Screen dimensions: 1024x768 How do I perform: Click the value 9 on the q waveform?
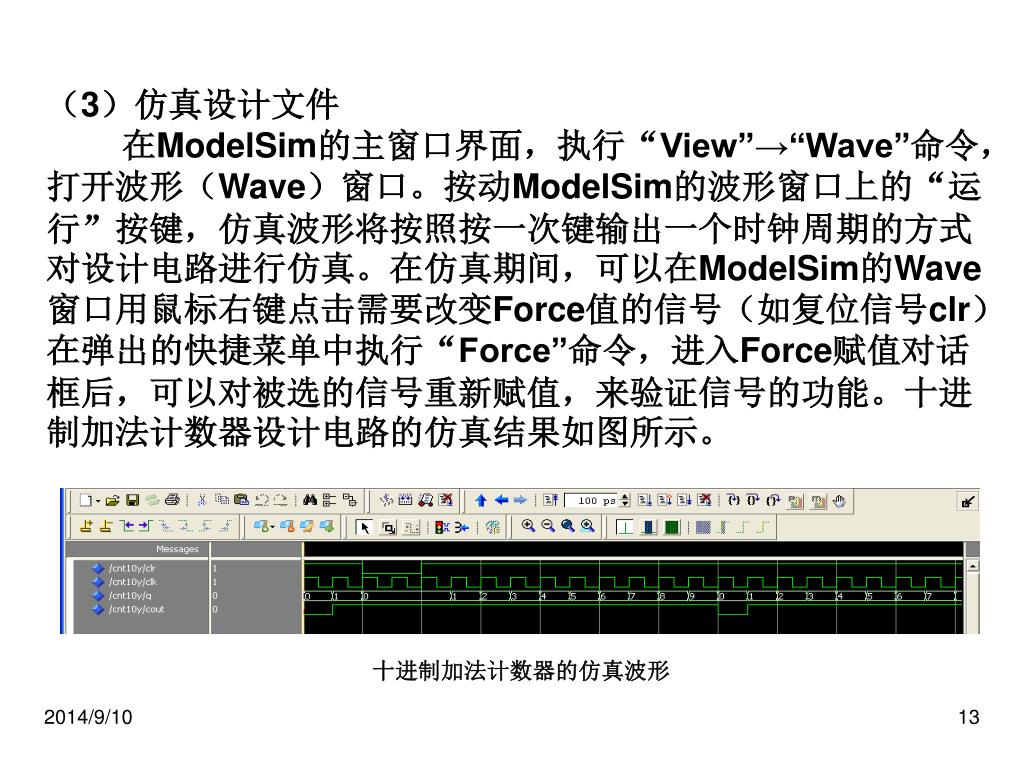[694, 596]
